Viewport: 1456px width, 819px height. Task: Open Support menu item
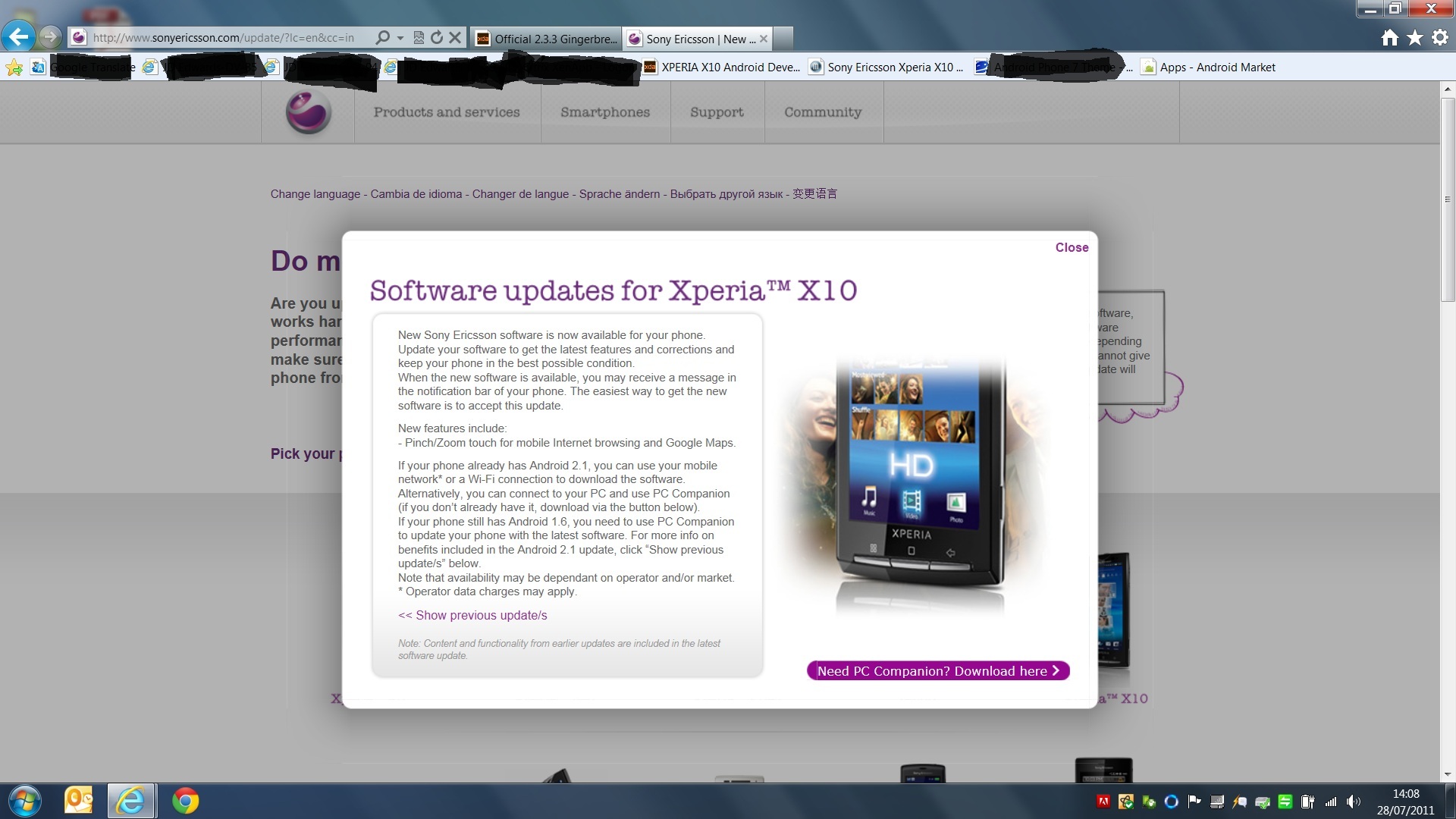point(717,112)
